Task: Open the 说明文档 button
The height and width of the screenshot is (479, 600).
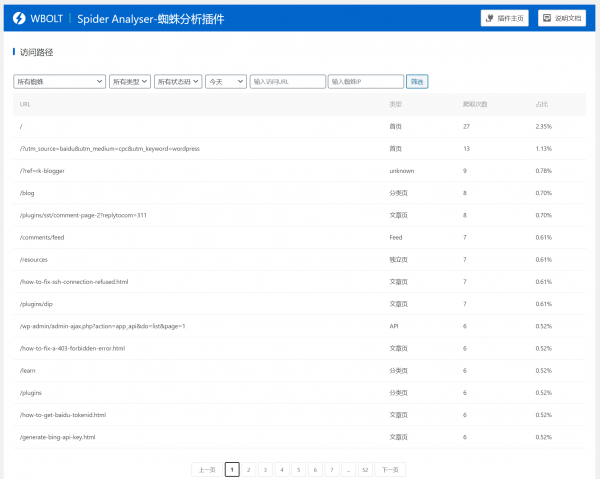Action: [x=562, y=18]
